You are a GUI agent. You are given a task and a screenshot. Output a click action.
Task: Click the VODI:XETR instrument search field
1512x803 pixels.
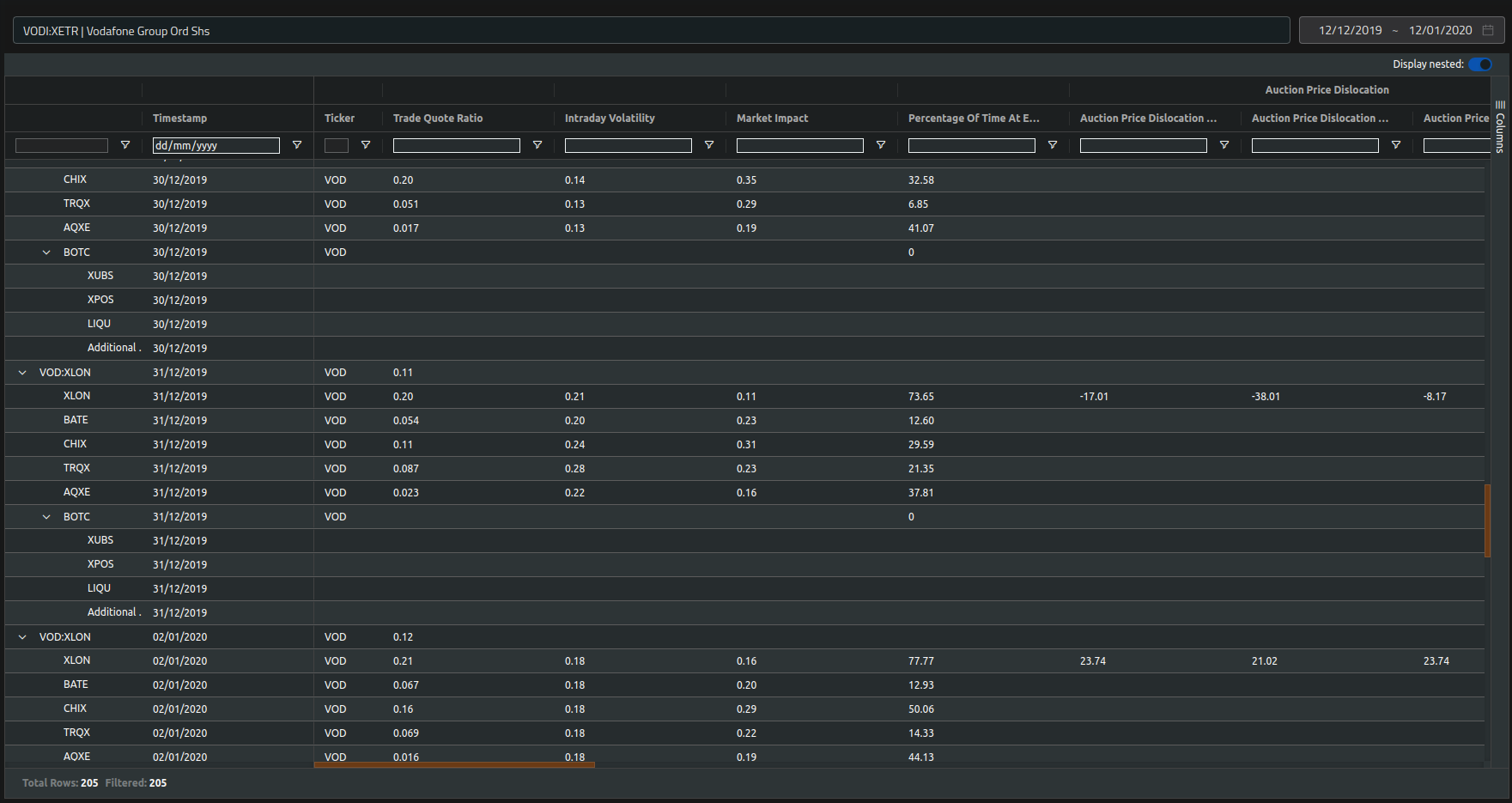(343, 30)
